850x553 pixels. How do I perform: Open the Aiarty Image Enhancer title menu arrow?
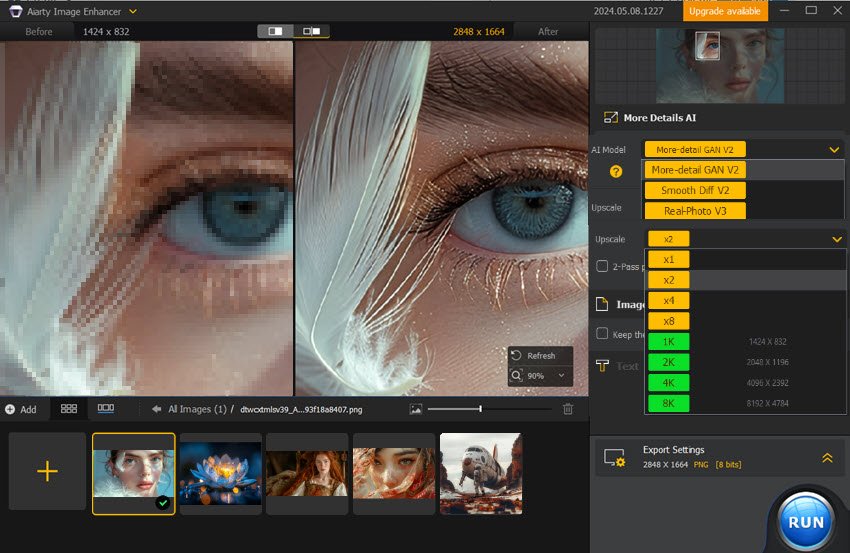(x=134, y=11)
